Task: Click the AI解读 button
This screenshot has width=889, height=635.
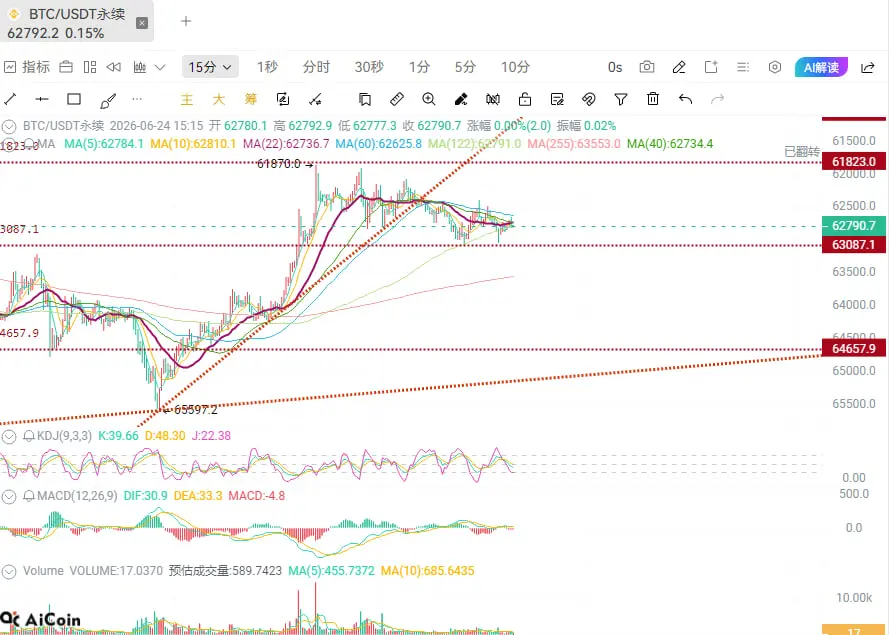Action: tap(821, 67)
